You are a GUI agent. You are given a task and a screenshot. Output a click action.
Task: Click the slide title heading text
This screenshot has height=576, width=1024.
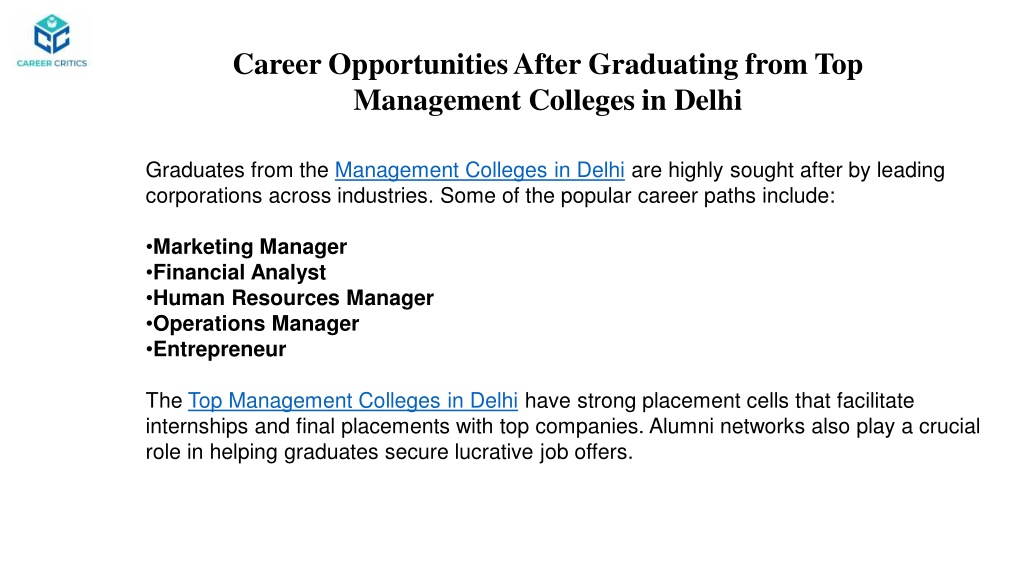(547, 82)
